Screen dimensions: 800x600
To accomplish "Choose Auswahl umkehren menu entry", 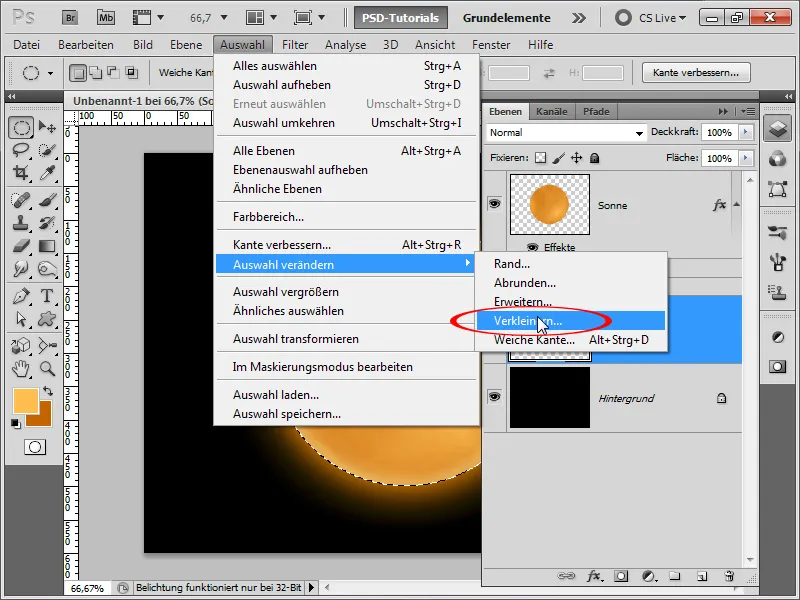I will pos(347,123).
